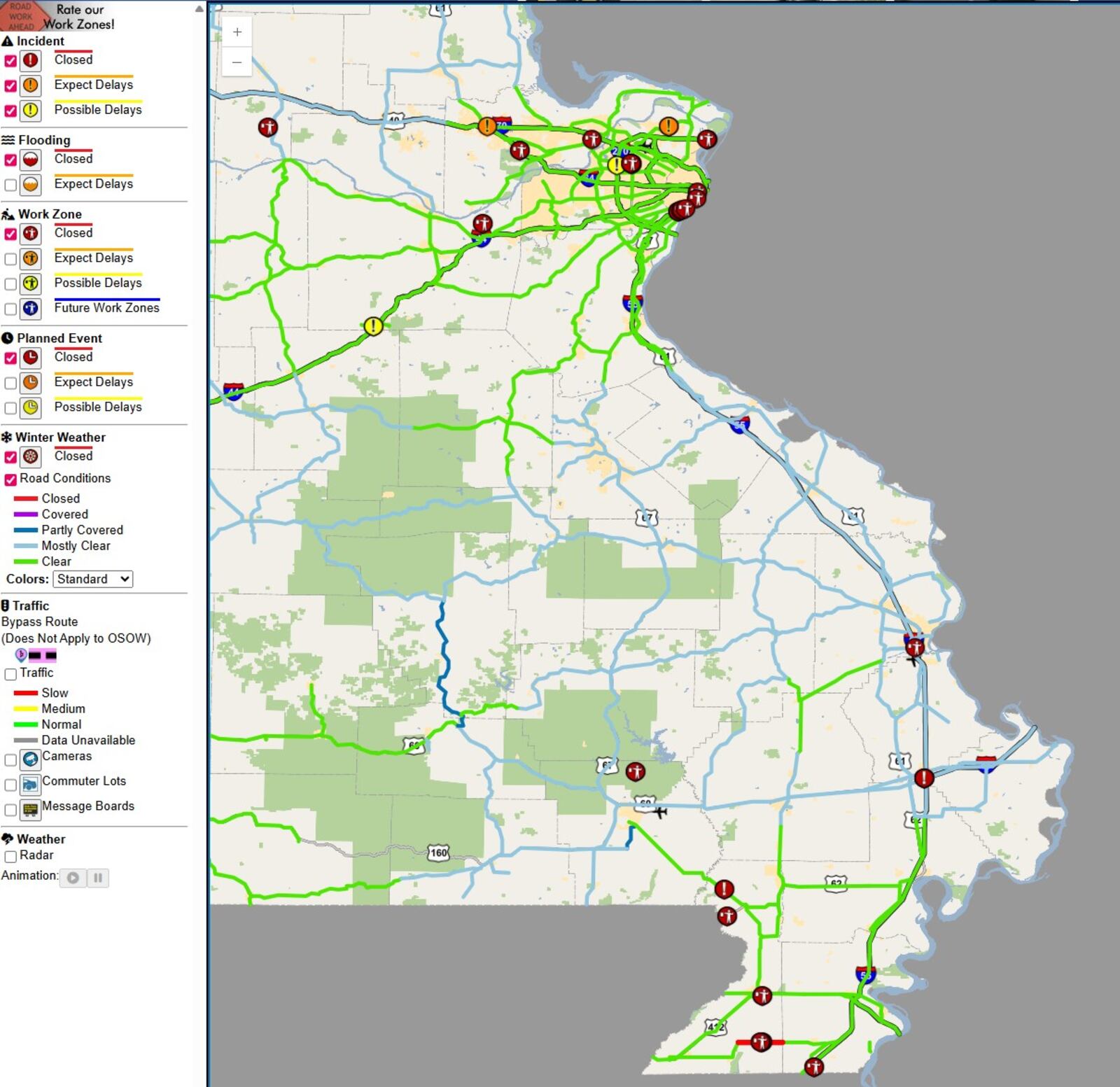This screenshot has width=1120, height=1087.
Task: Uncheck Incident Possible Delays checkbox
Action: click(x=10, y=111)
